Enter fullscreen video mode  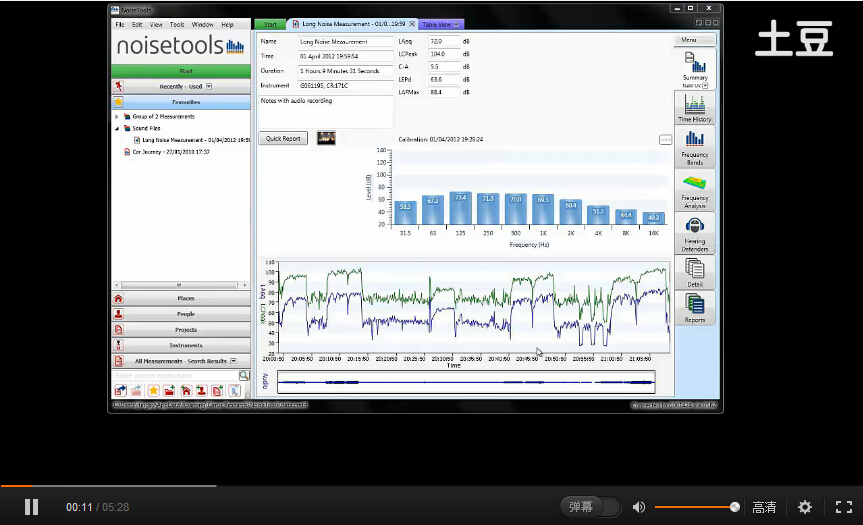click(x=844, y=507)
